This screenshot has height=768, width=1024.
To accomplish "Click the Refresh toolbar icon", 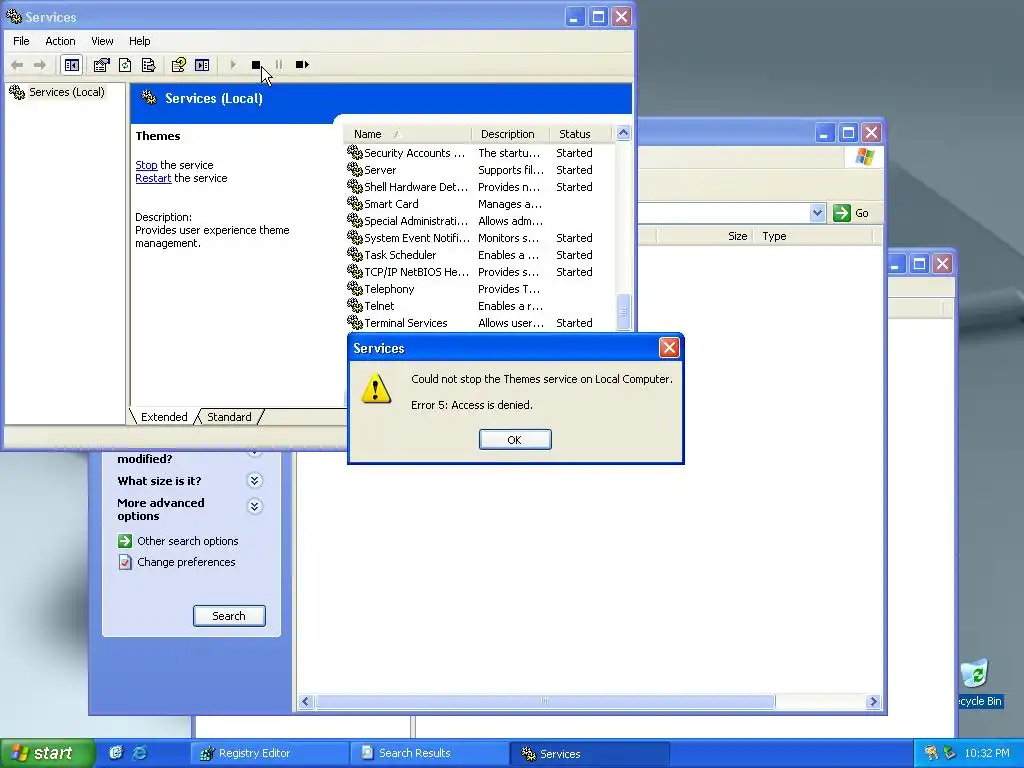I will coord(125,65).
